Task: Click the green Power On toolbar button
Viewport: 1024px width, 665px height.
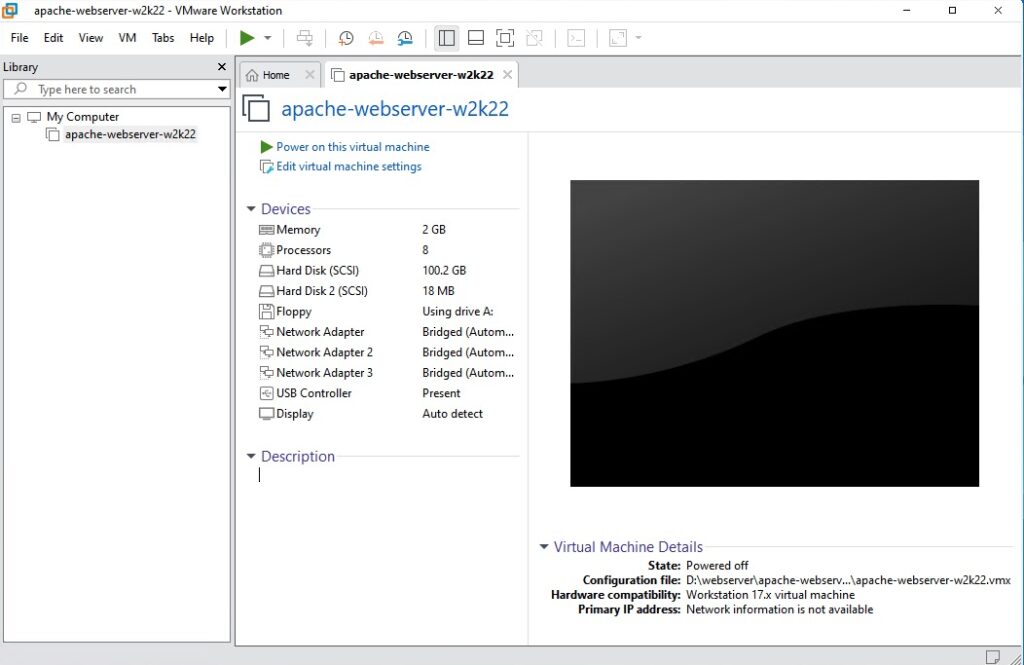Action: pyautogui.click(x=247, y=38)
